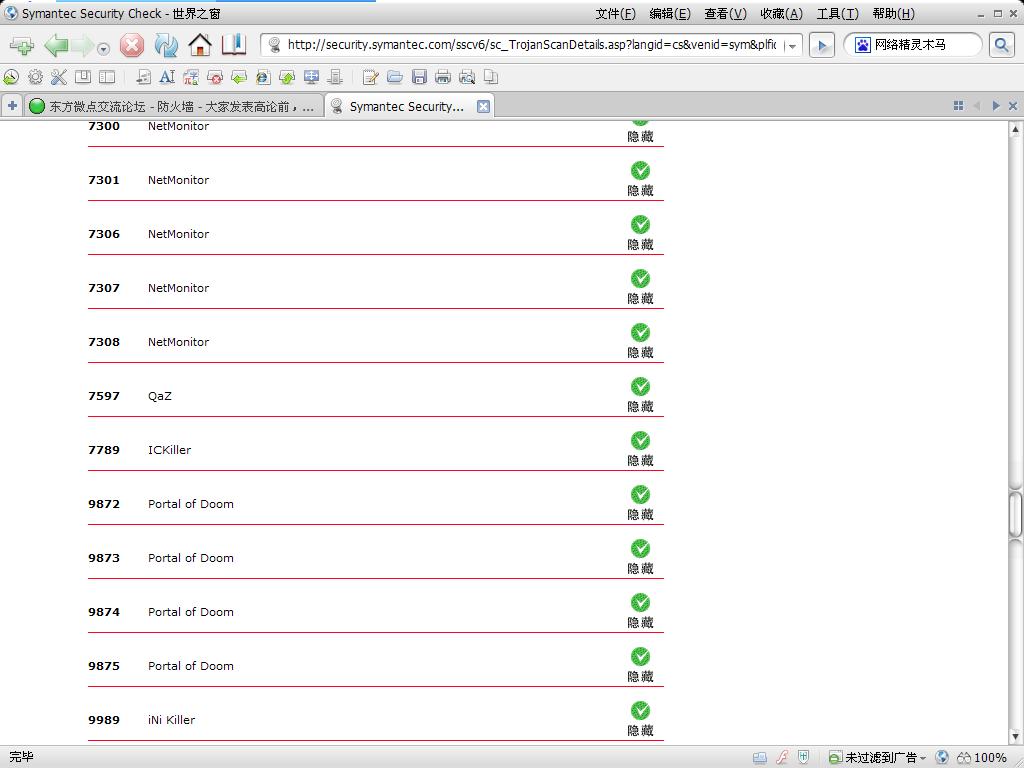This screenshot has height=768, width=1024.
Task: Open file using the folder toolbar icon
Action: pos(394,77)
